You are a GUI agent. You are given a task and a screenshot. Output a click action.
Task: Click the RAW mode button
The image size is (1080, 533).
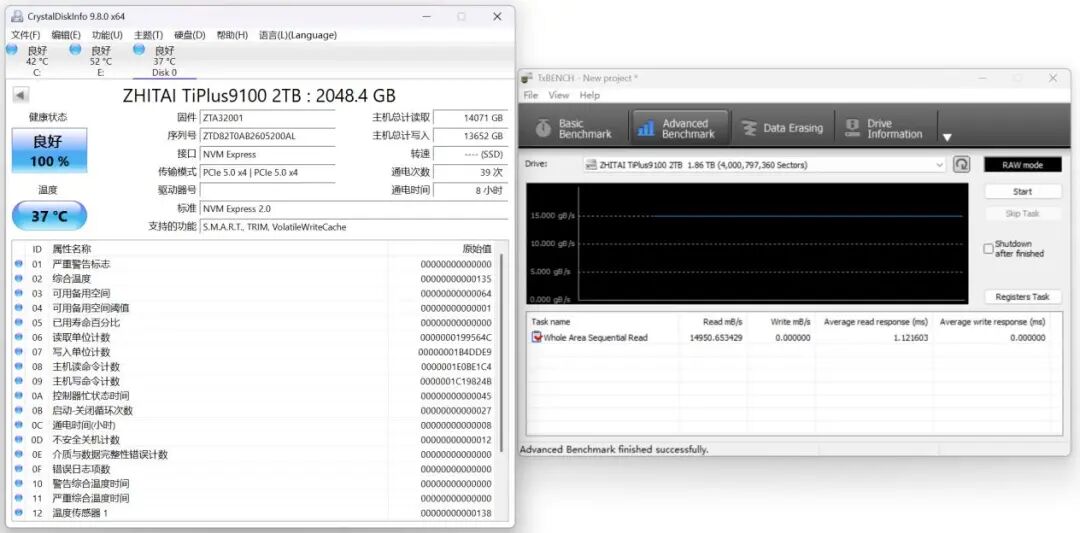(1023, 165)
